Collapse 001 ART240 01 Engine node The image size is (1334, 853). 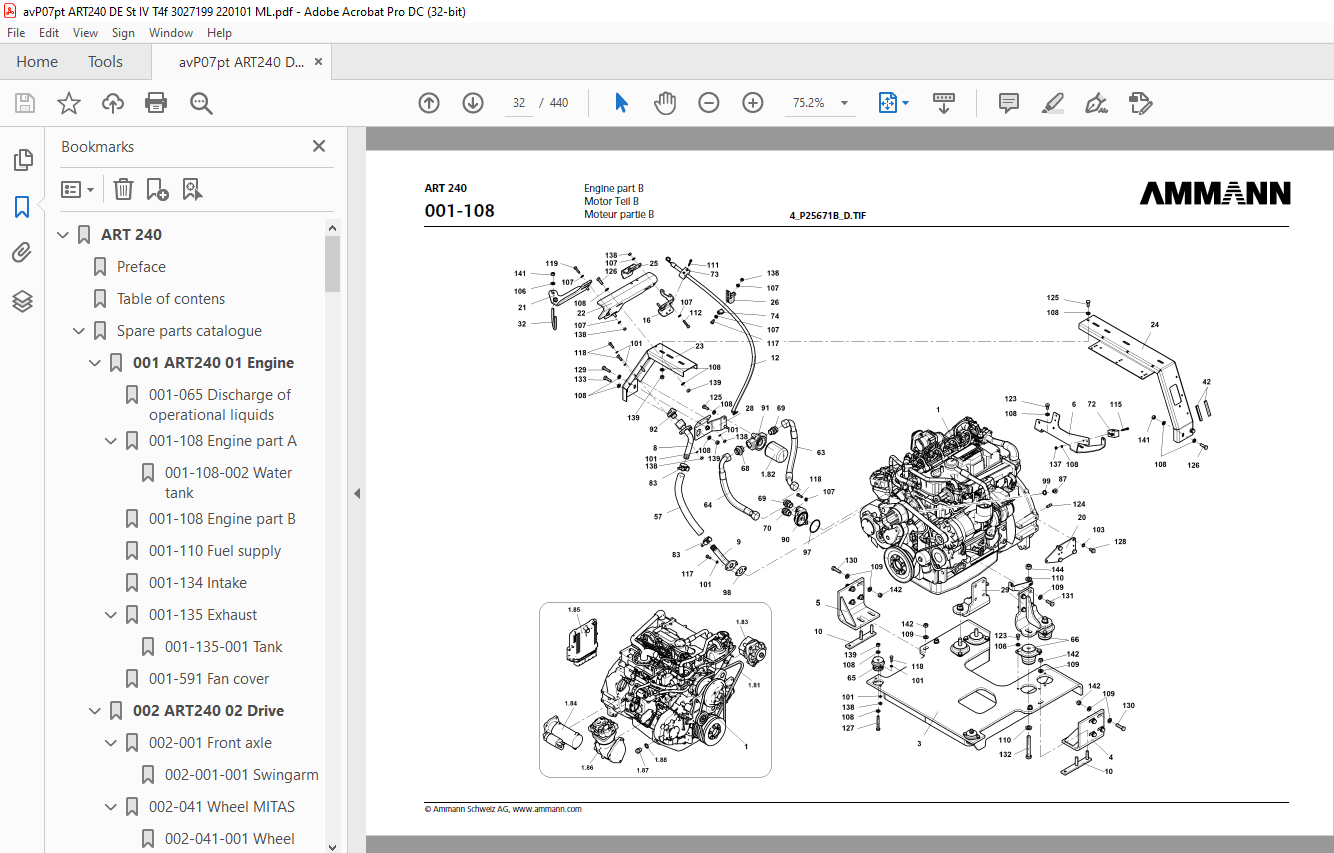click(x=95, y=363)
